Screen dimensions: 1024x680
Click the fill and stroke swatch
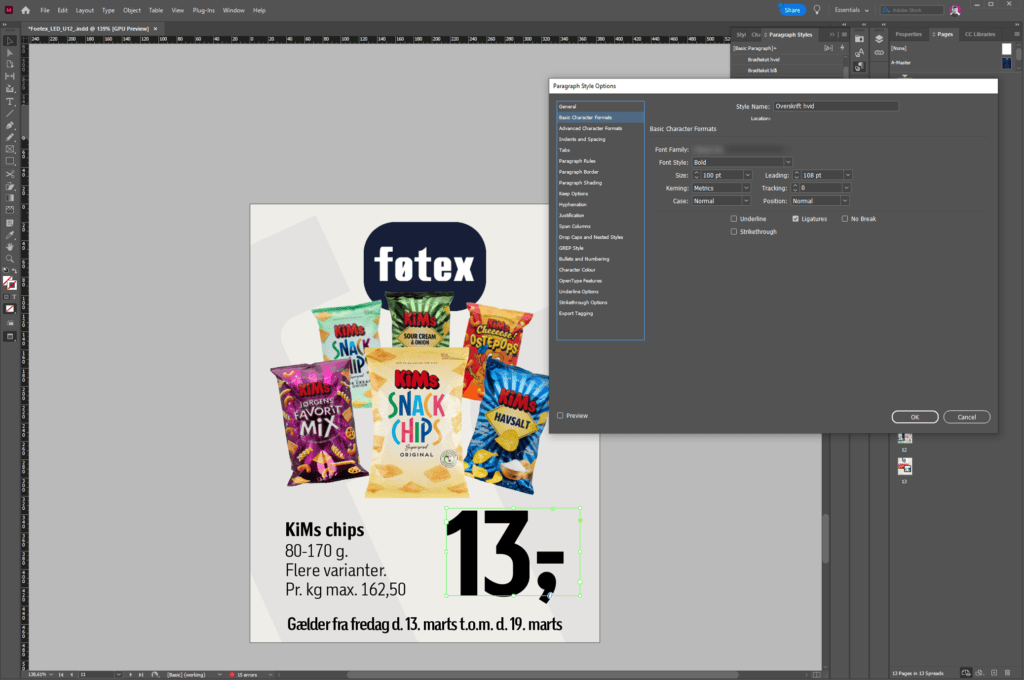[x=10, y=283]
